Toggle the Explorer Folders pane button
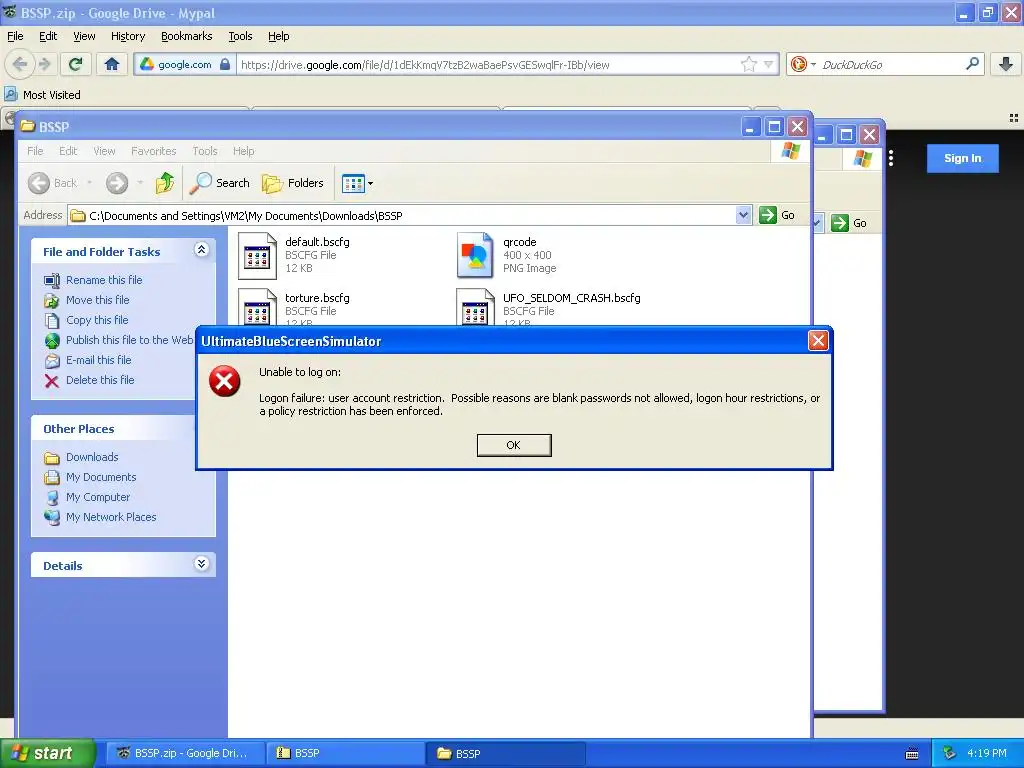This screenshot has height=768, width=1024. pos(293,183)
